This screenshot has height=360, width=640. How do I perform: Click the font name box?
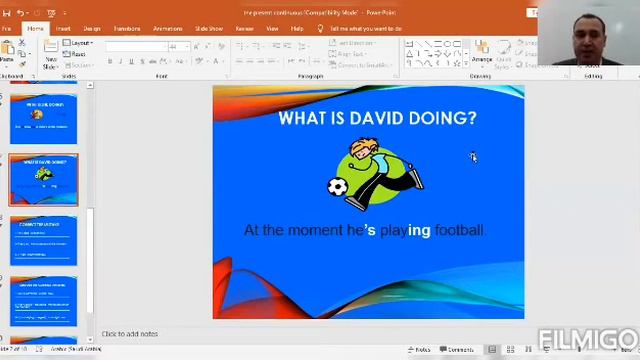pos(136,47)
